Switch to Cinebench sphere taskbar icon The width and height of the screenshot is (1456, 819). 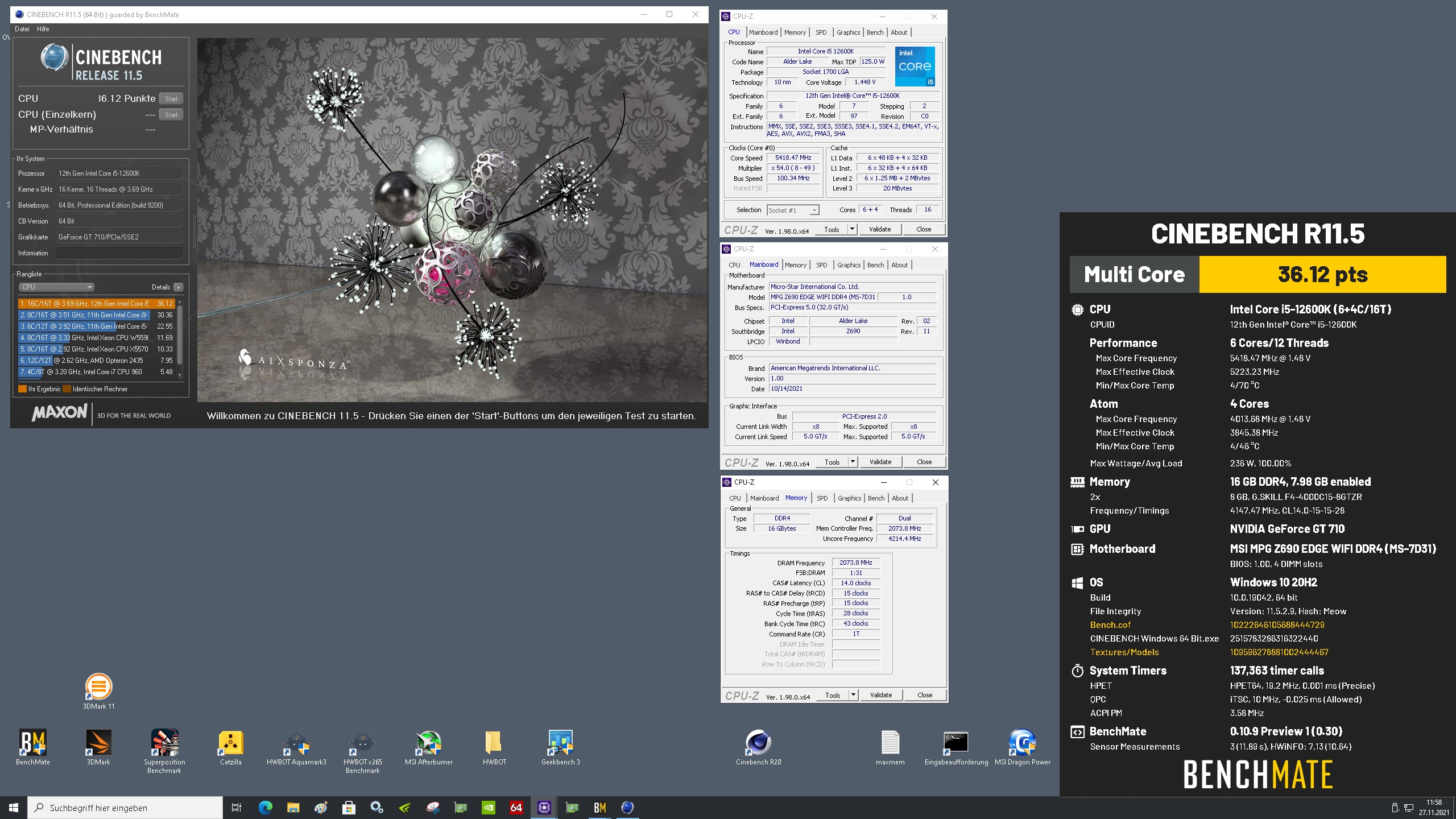point(627,808)
